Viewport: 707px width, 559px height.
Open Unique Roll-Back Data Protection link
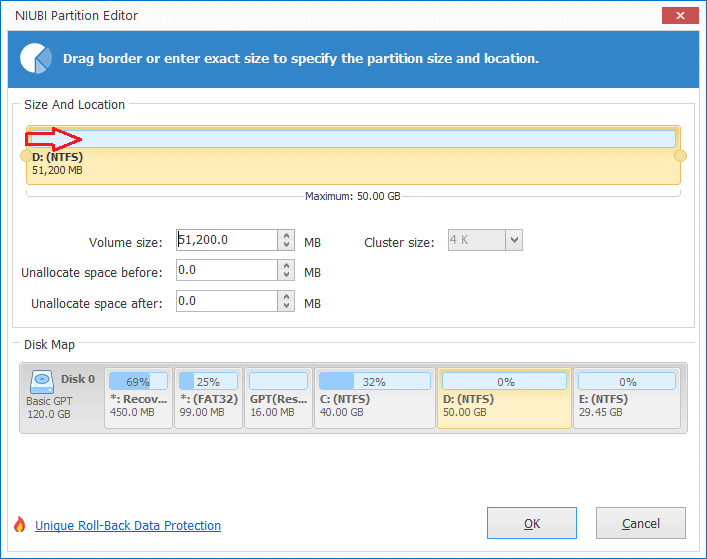click(x=128, y=526)
